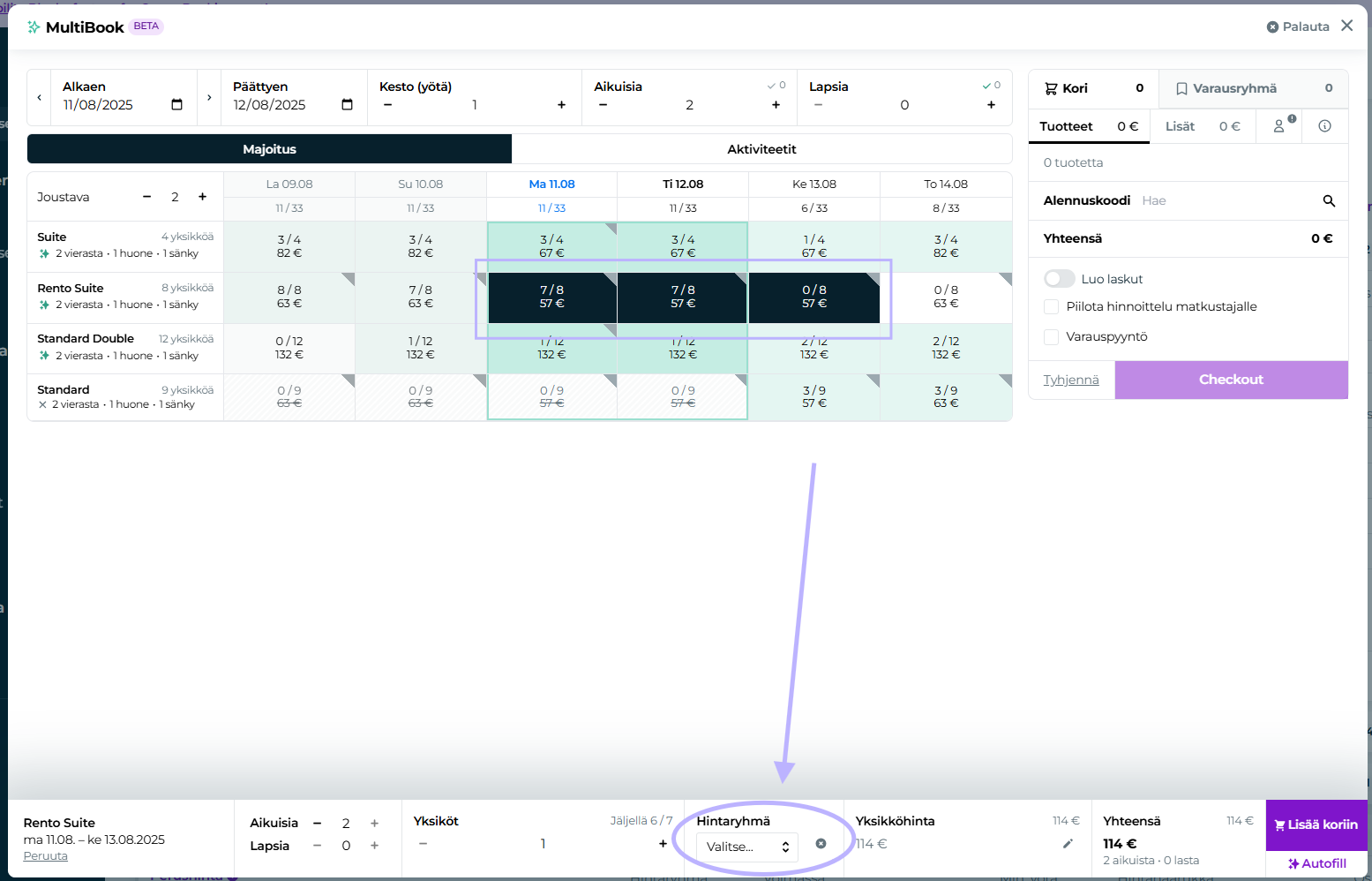The height and width of the screenshot is (881, 1372).
Task: Switch to the Aktiviteetit tab
Action: pos(761,149)
